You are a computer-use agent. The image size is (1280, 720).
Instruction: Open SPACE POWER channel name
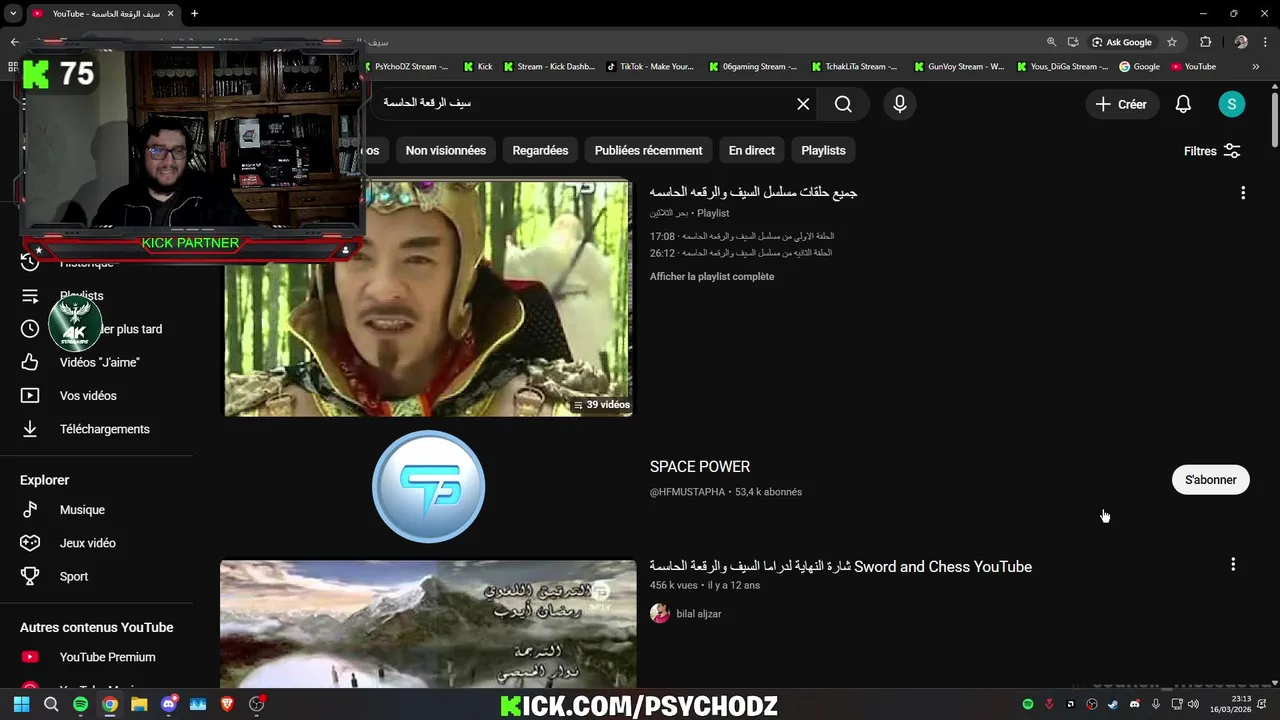tap(700, 467)
